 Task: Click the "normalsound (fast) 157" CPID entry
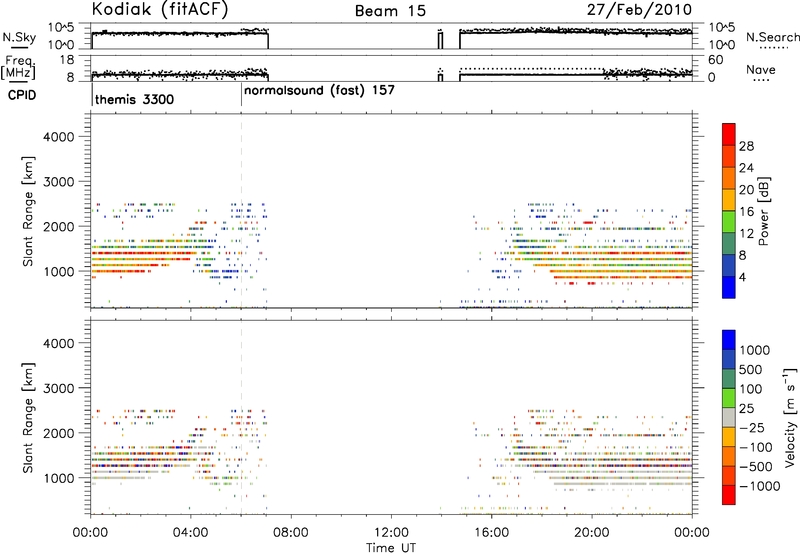pos(319,90)
